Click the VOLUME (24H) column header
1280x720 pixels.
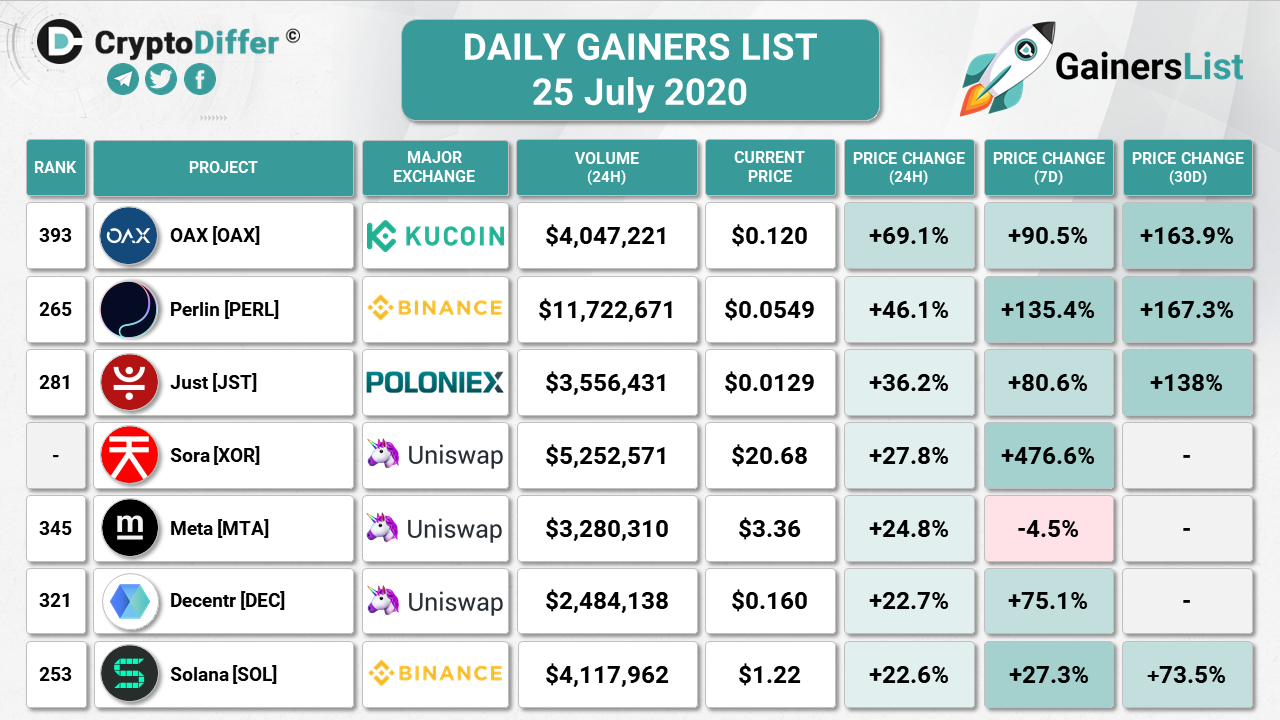coord(607,168)
